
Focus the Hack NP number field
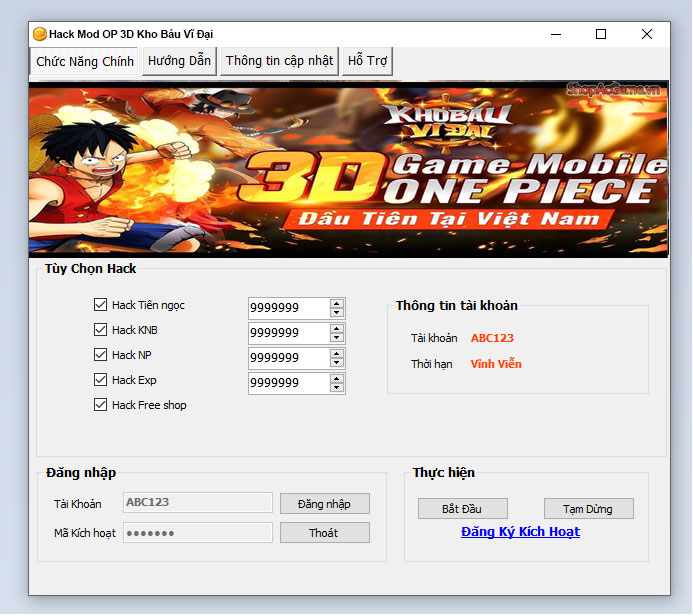[x=289, y=358]
